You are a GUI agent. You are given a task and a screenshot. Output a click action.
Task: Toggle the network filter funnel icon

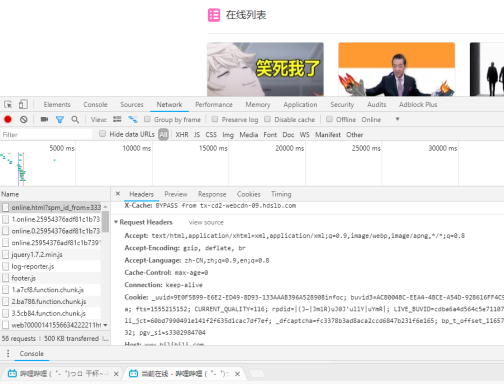click(60, 119)
